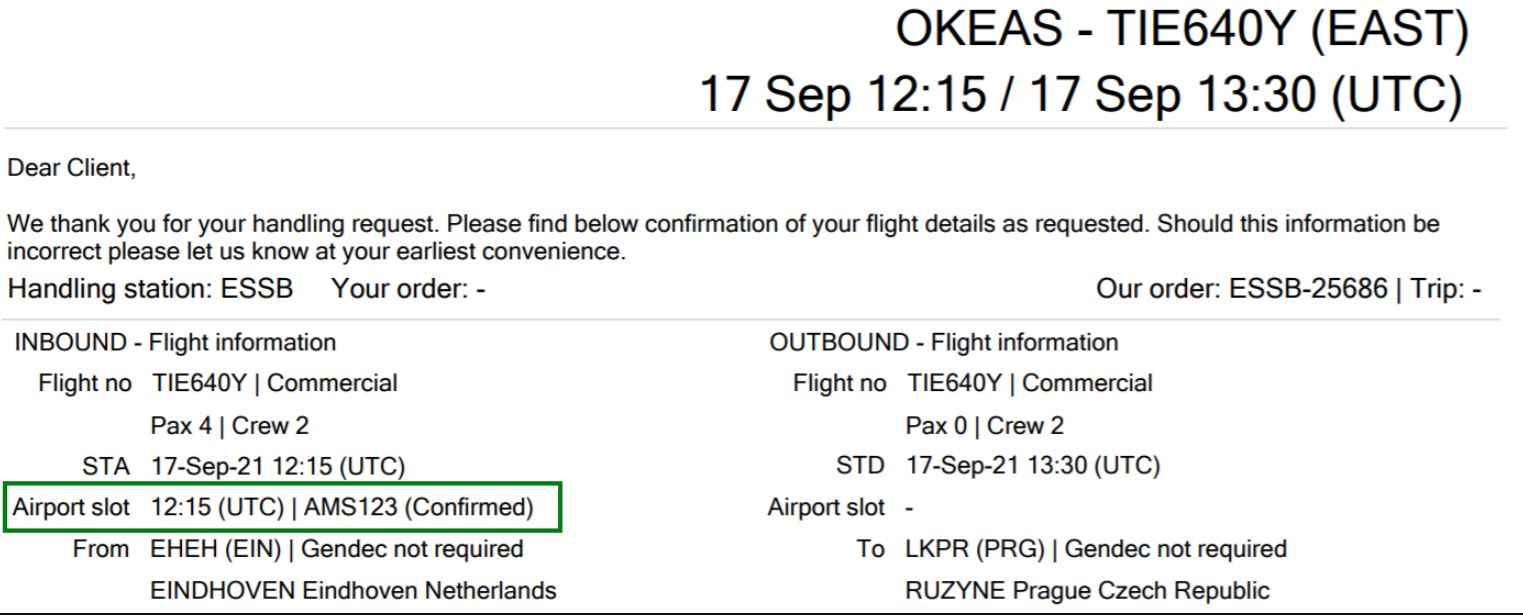Click EINDHOVEN Eindhoven Netherlands text

[354, 591]
